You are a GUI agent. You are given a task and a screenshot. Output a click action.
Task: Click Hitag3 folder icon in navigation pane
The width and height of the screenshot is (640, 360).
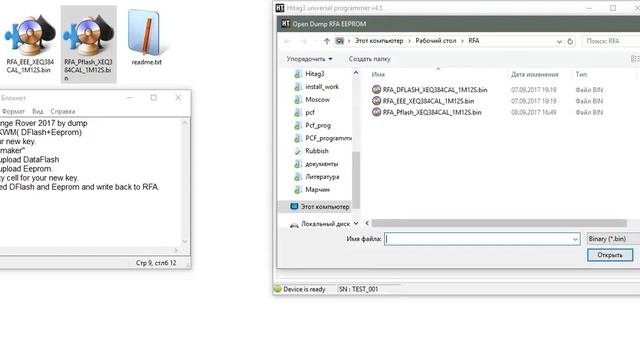[x=298, y=74]
